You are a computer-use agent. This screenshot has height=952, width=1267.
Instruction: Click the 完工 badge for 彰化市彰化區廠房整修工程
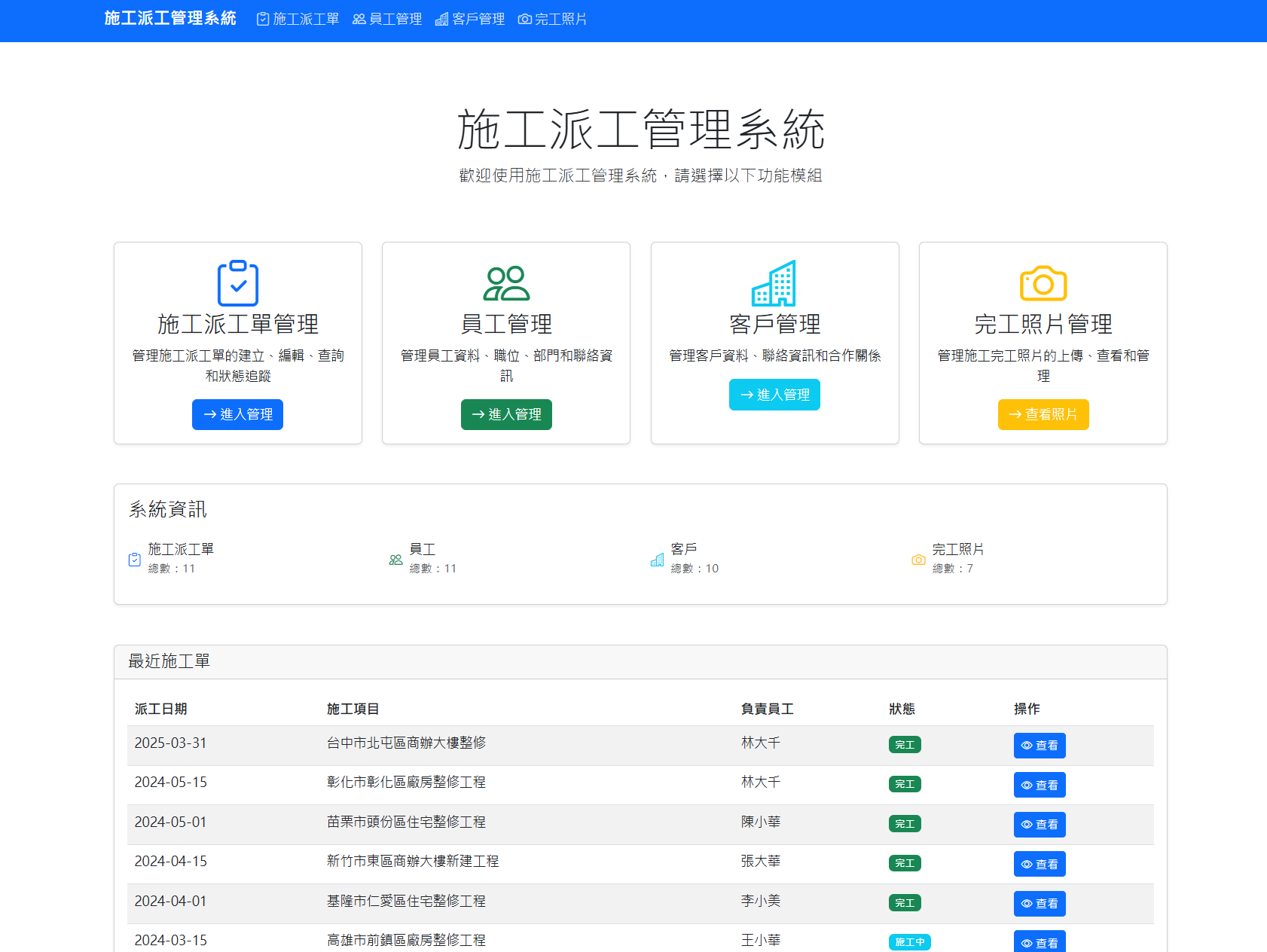click(x=905, y=784)
